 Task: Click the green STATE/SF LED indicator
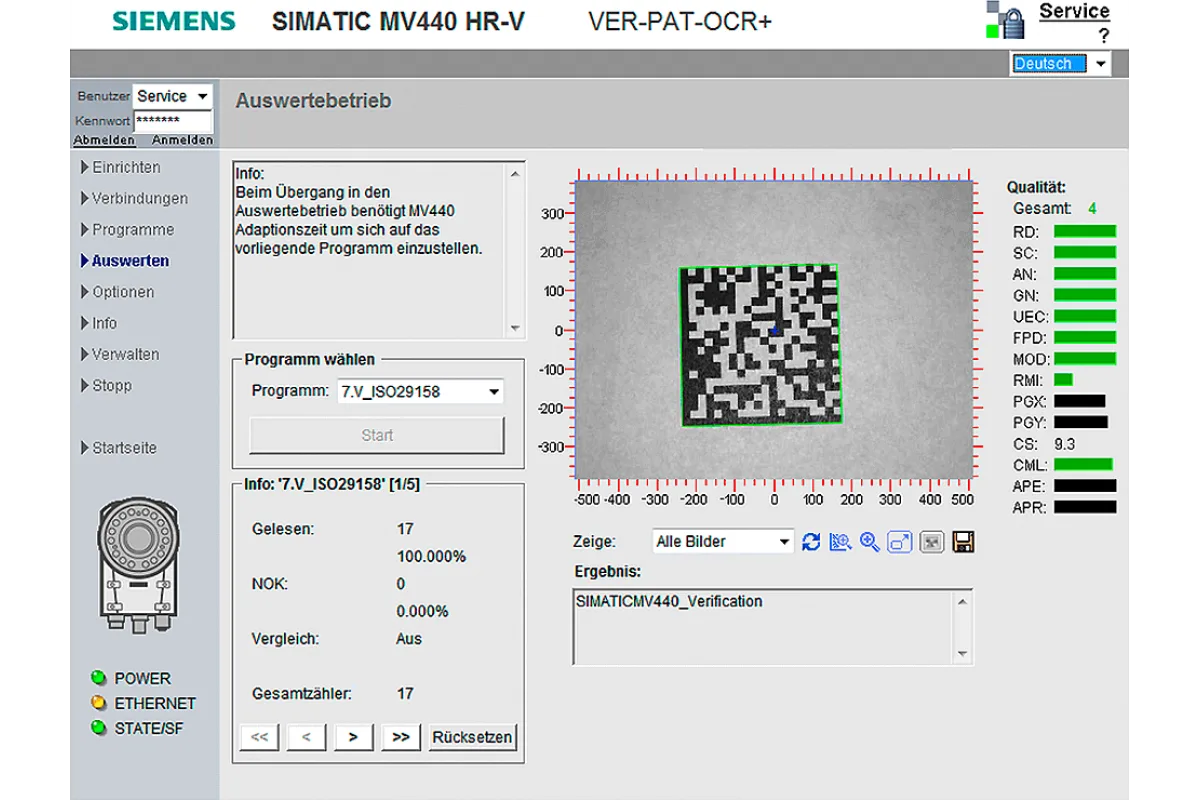pyautogui.click(x=98, y=728)
